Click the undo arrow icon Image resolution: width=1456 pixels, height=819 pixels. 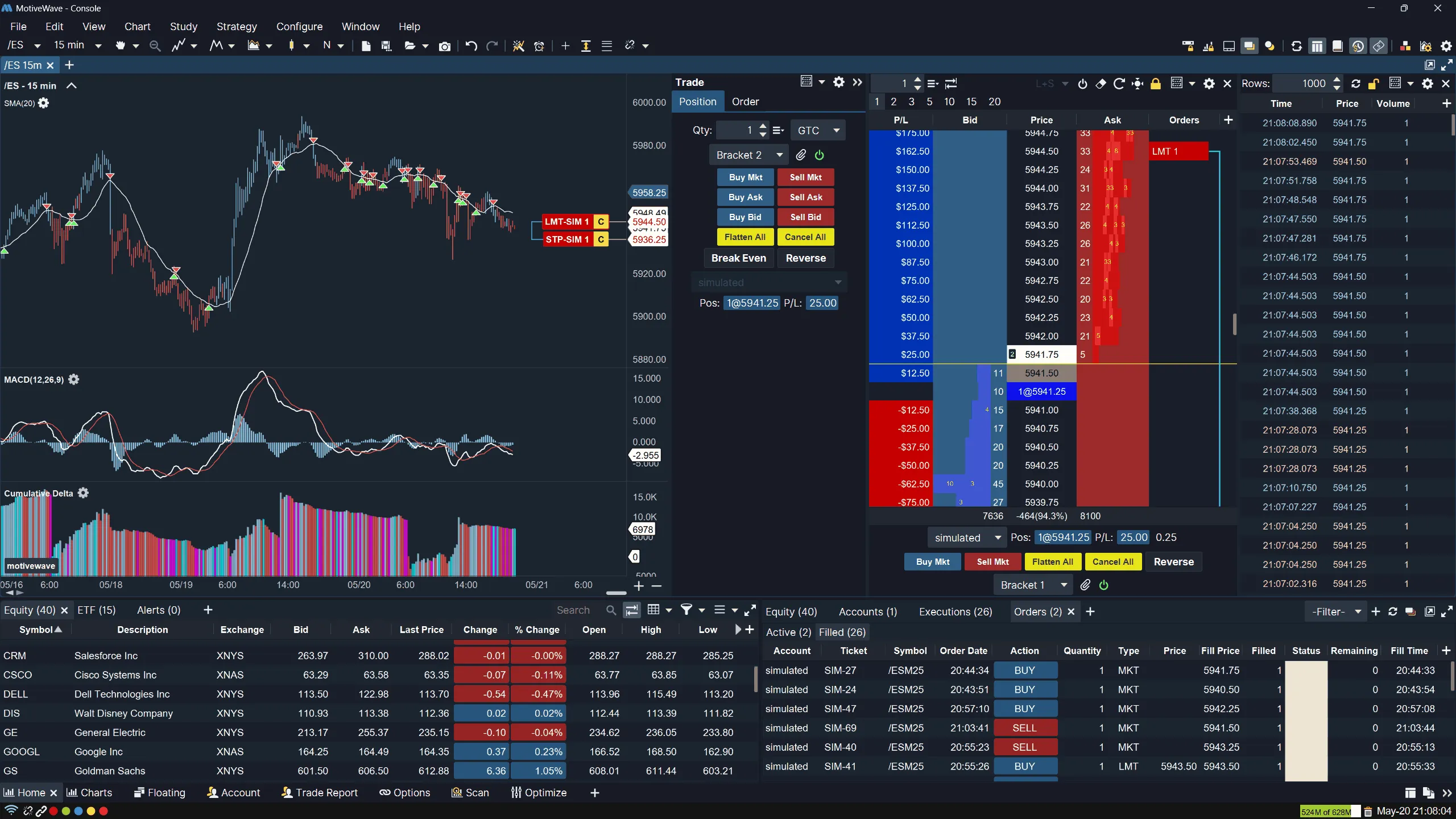coord(471,46)
